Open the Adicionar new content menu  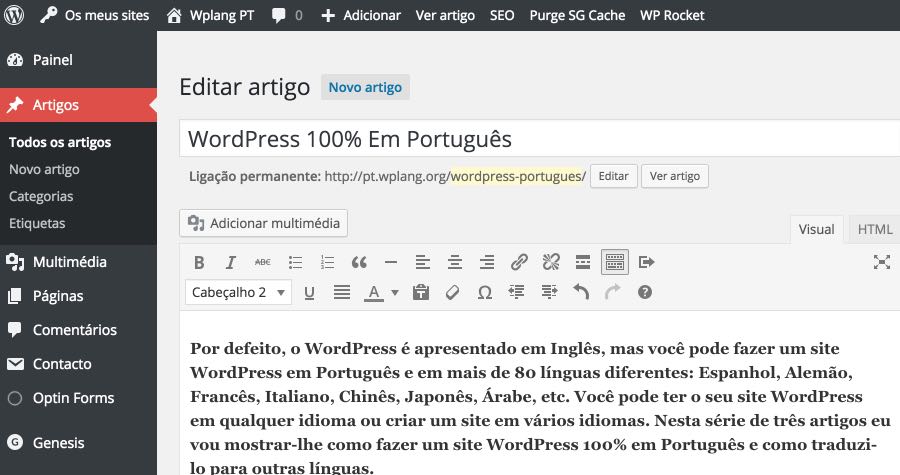point(361,15)
